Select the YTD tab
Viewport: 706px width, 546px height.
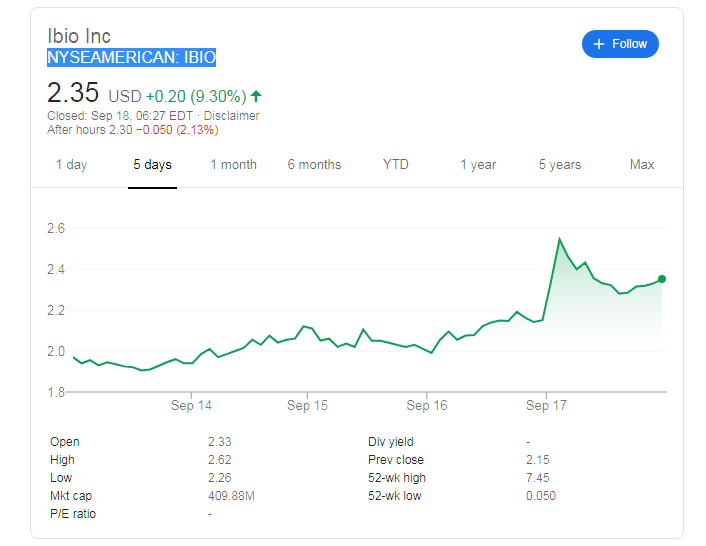pyautogui.click(x=395, y=164)
